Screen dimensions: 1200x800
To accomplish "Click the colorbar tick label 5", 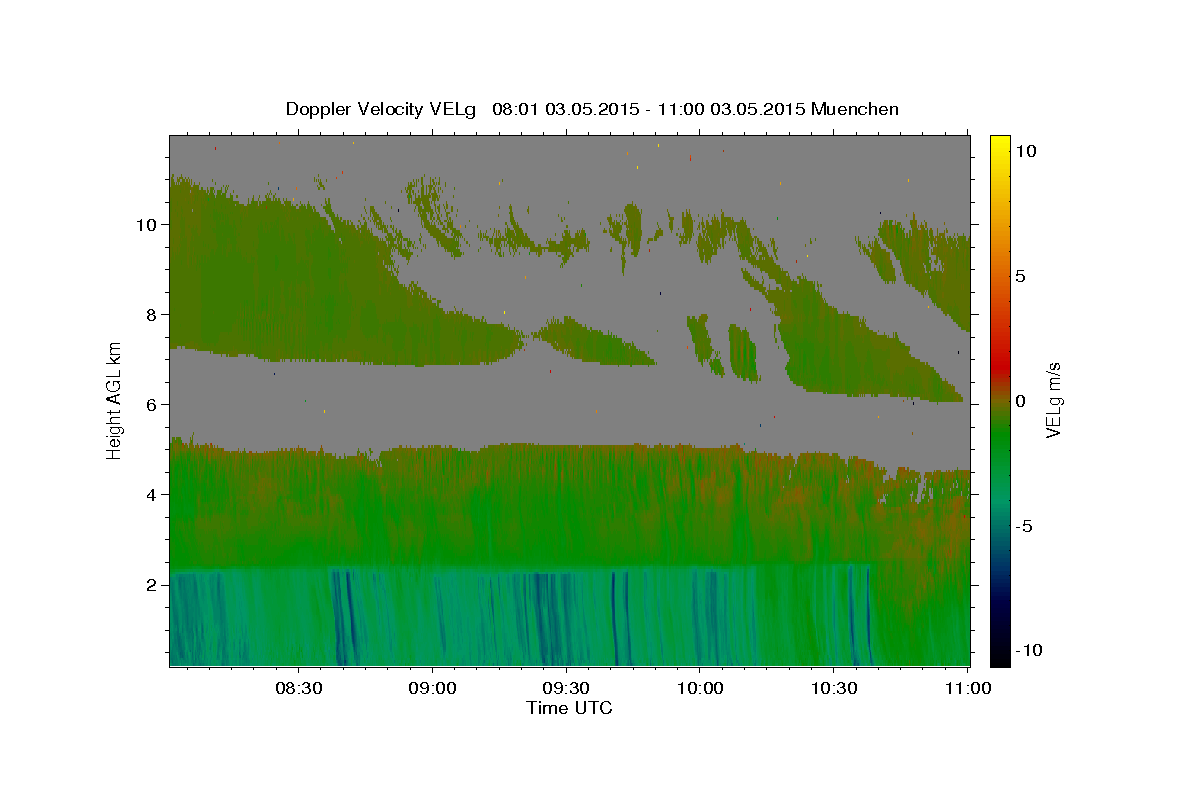I will 1020,276.
